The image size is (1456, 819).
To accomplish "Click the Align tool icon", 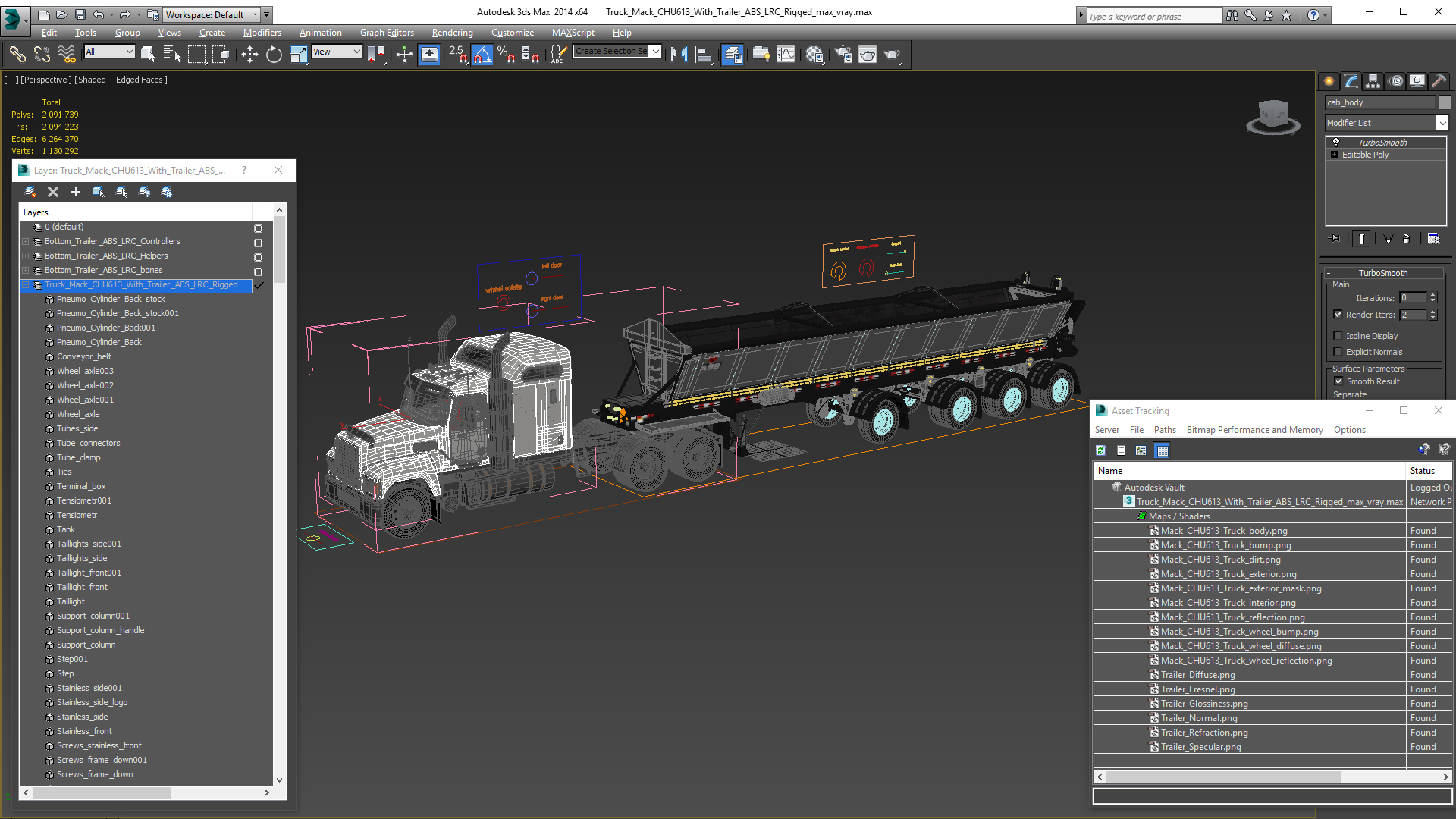I will tap(704, 54).
